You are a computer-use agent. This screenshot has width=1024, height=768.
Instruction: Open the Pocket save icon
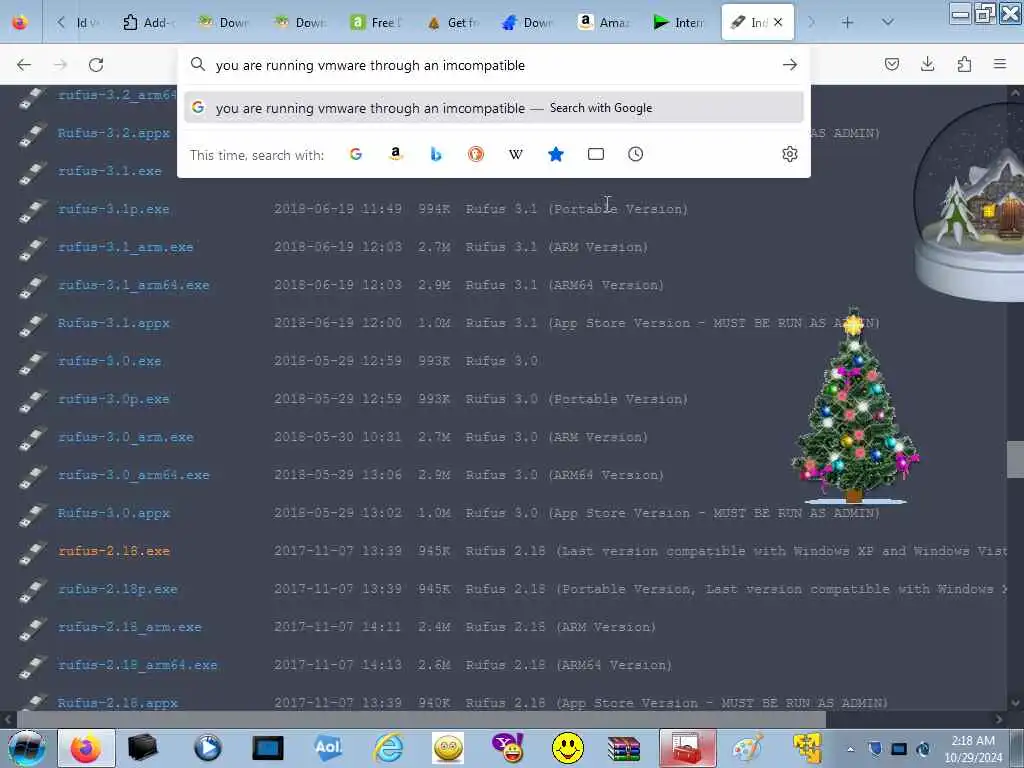[x=891, y=64]
